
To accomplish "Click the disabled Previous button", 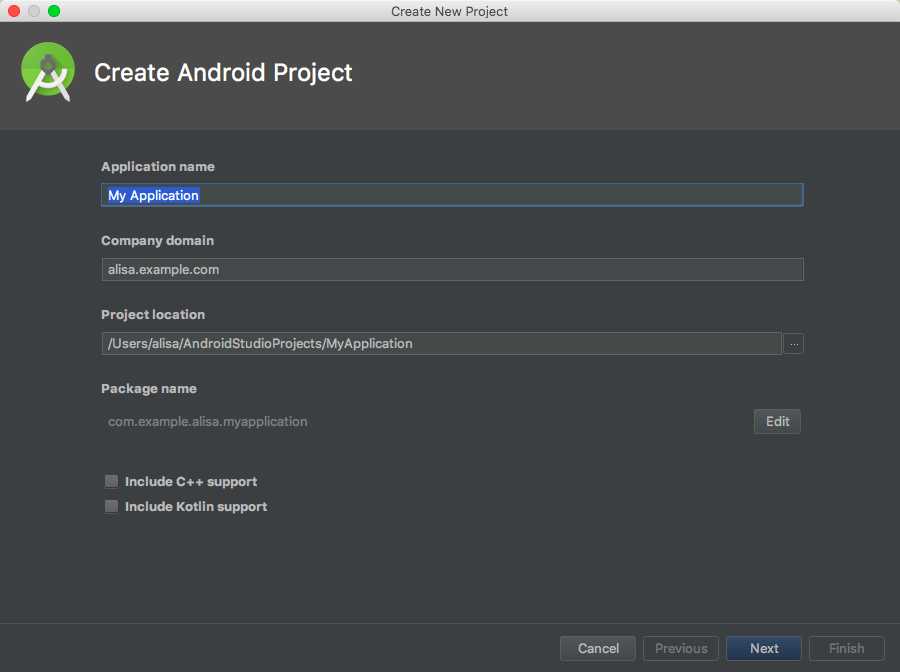I will 681,648.
